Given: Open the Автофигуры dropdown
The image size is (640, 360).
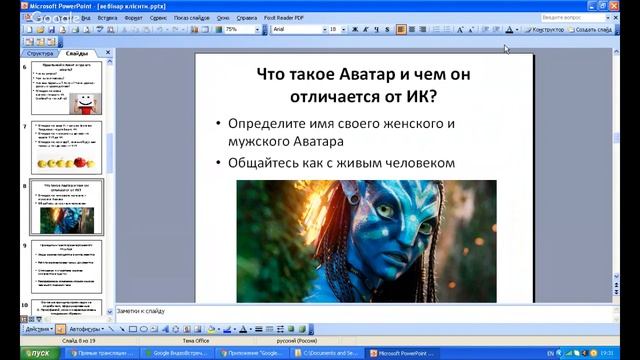Looking at the screenshot, I should click(x=86, y=329).
